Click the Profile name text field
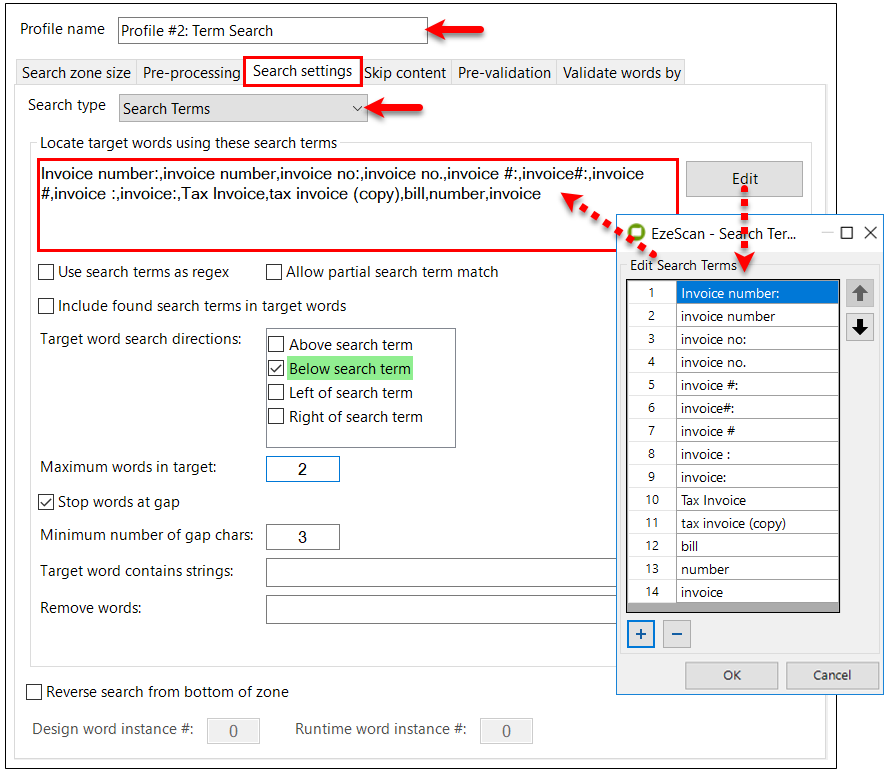 (x=272, y=31)
